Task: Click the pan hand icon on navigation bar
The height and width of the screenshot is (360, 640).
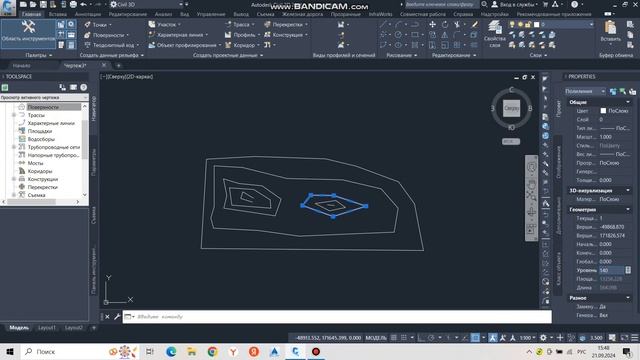Action: (531, 183)
